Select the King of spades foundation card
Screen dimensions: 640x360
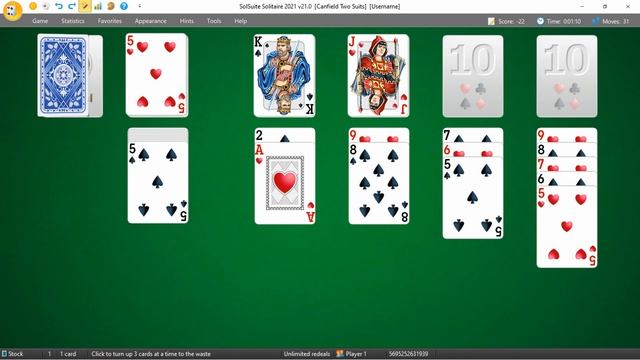click(x=284, y=76)
